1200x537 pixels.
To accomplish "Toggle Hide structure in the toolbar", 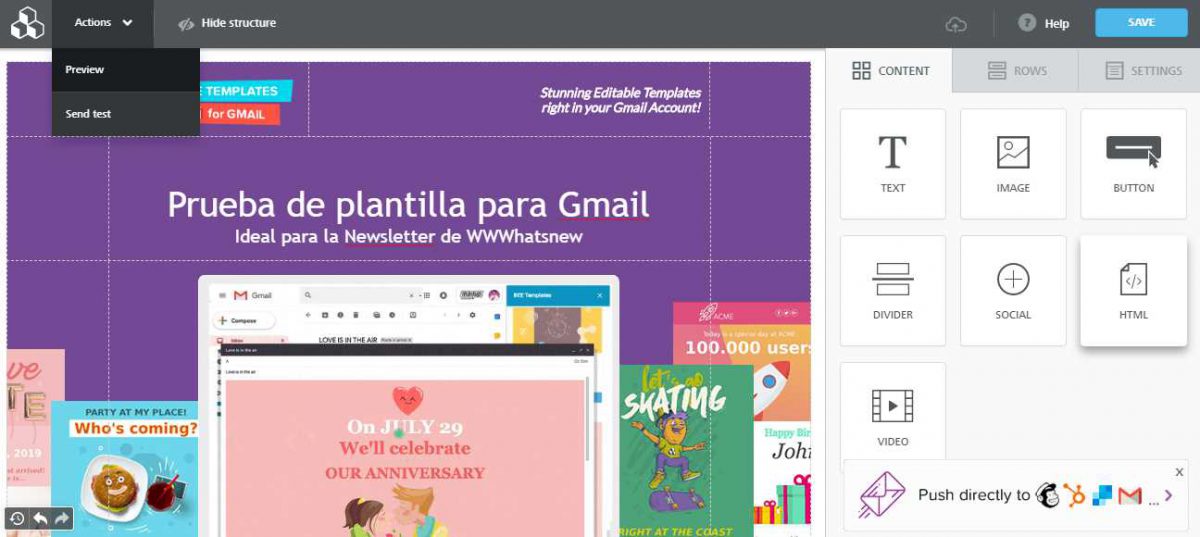I will tap(226, 23).
